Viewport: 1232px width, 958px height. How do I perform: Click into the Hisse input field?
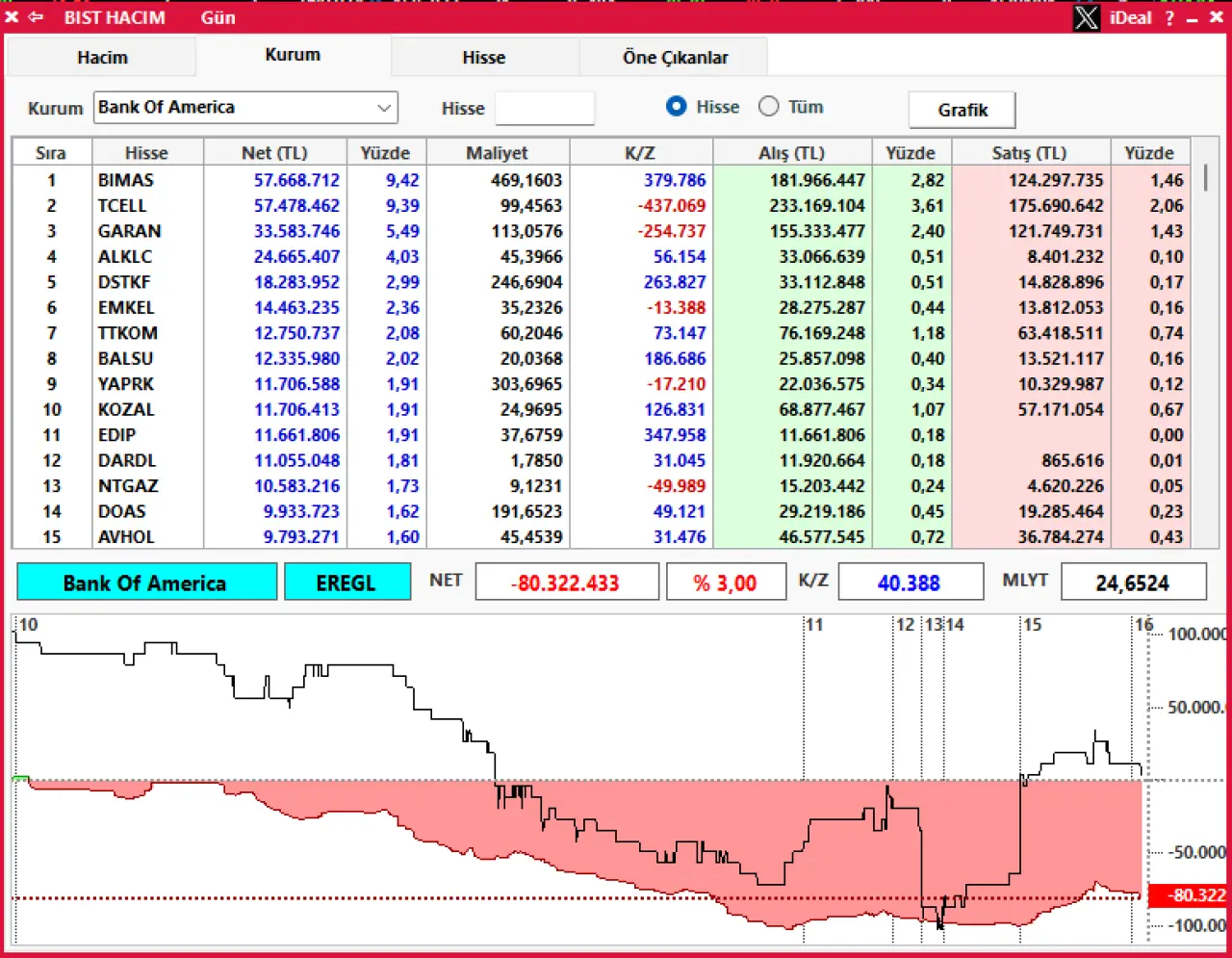pos(545,108)
